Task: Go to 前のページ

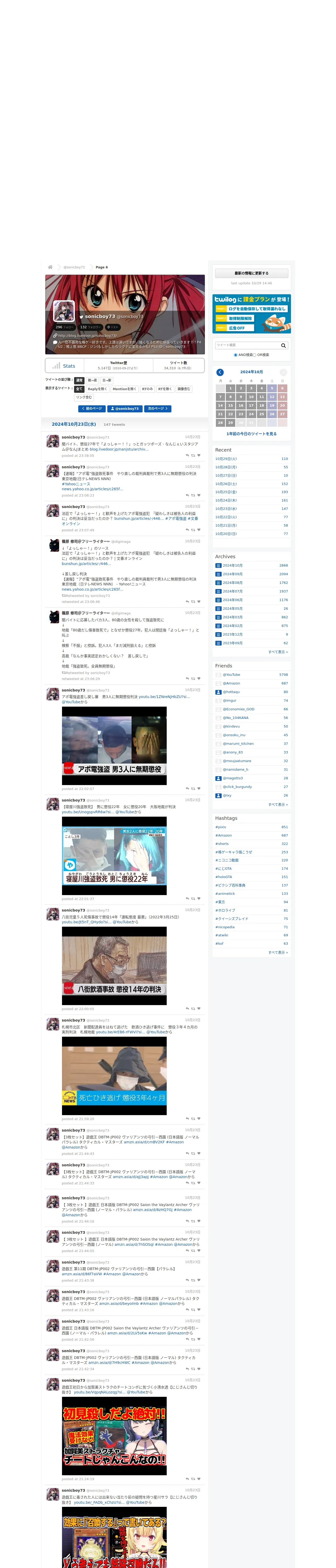Action: (x=92, y=409)
